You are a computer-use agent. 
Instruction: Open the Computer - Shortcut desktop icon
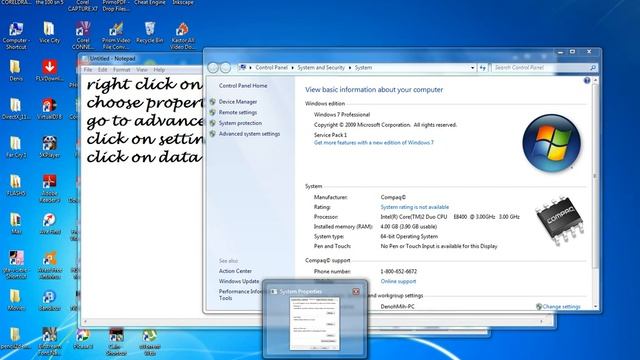click(x=16, y=35)
